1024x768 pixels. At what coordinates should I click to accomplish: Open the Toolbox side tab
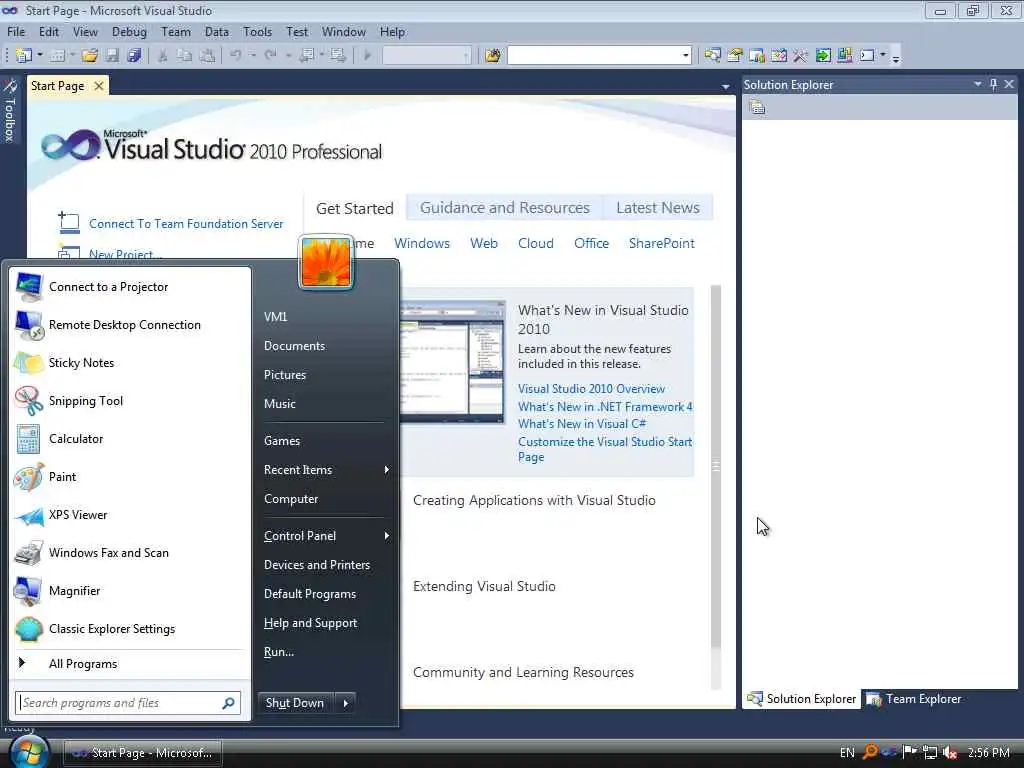pyautogui.click(x=10, y=111)
